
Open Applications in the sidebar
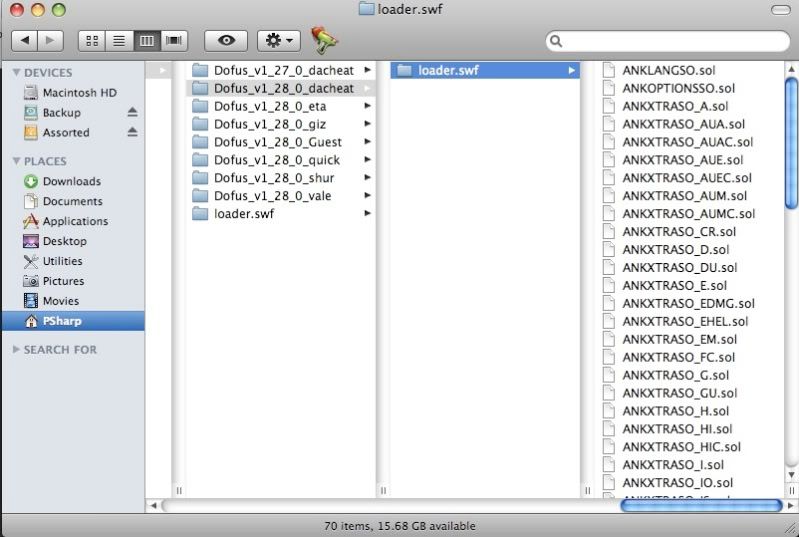73,221
